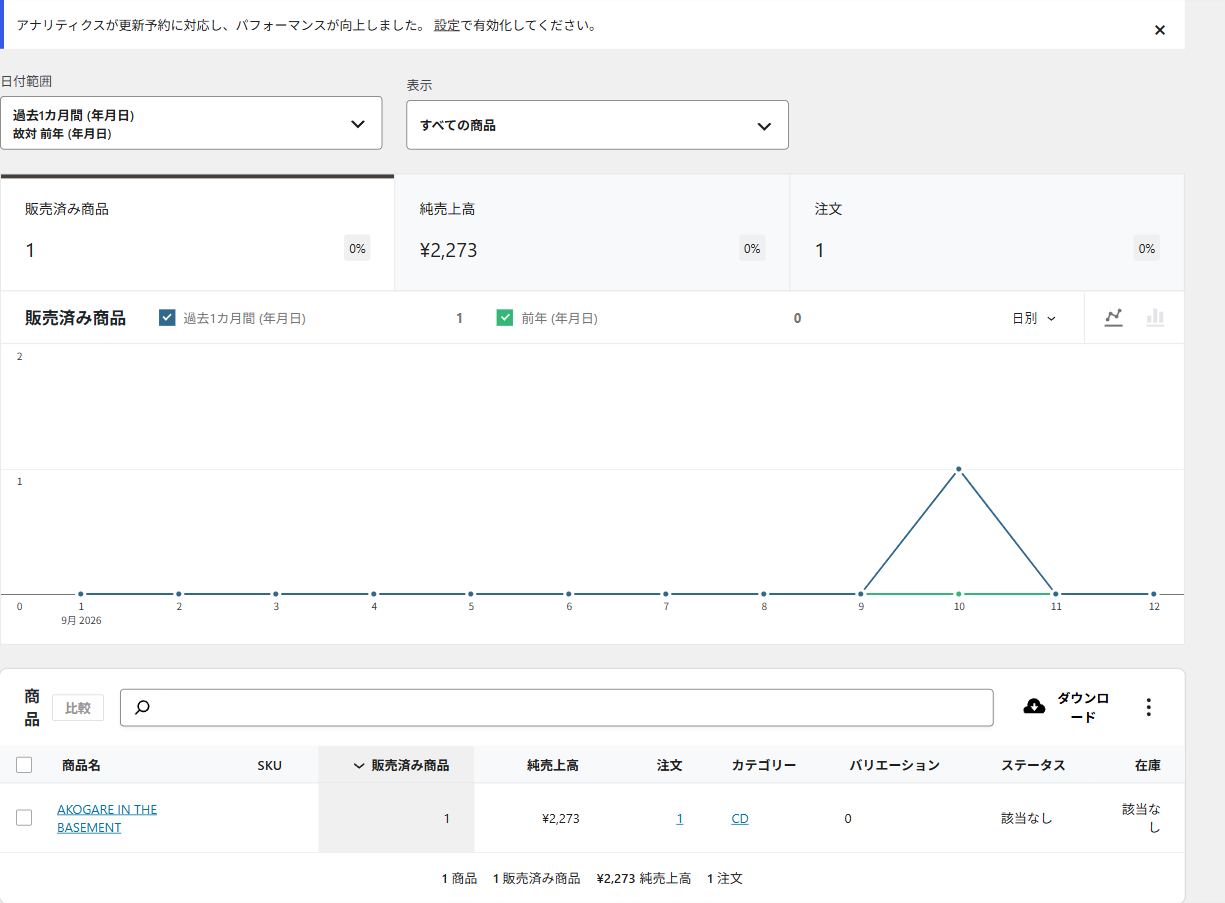Image resolution: width=1225 pixels, height=903 pixels.
Task: Switch to bar chart view
Action: point(1155,317)
